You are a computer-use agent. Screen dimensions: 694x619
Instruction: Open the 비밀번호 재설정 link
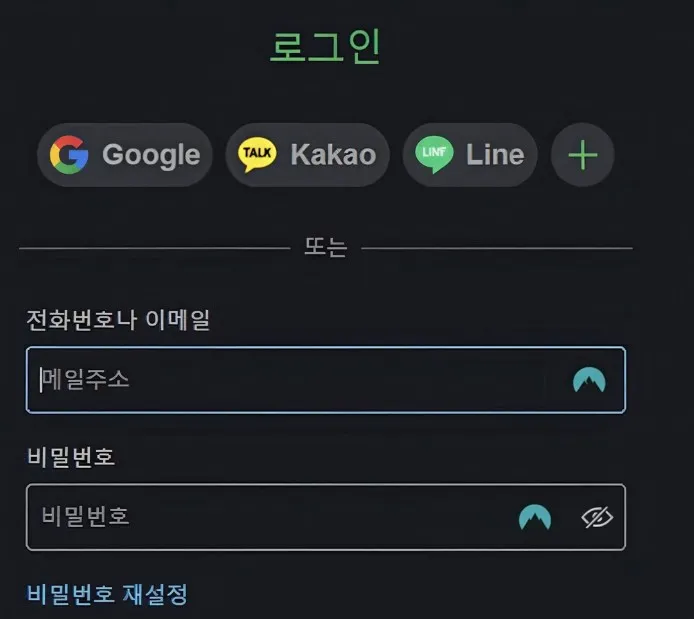107,594
